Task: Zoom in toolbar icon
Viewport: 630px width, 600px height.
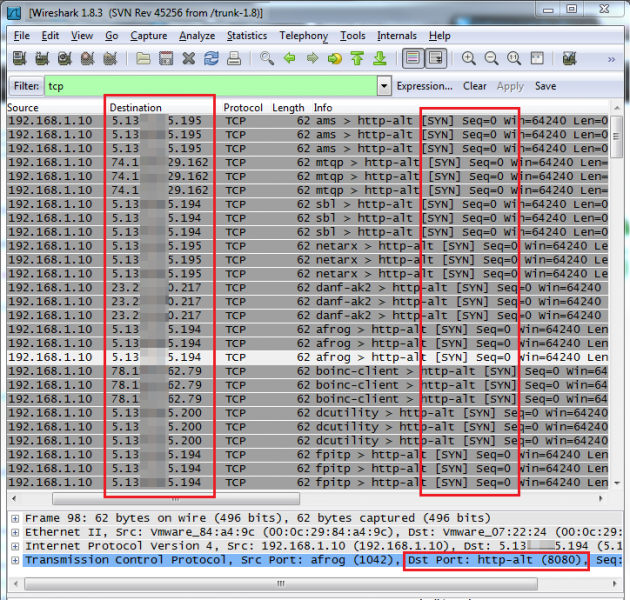Action: pyautogui.click(x=468, y=59)
